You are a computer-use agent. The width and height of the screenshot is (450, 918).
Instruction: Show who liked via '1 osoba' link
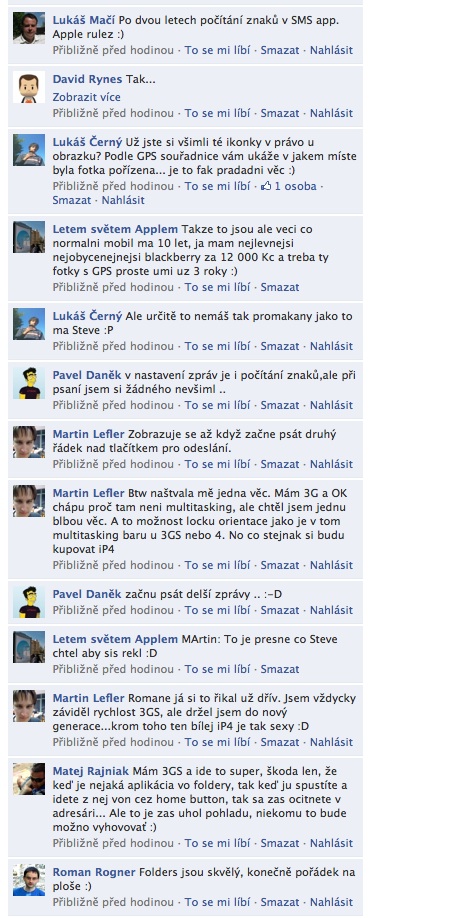pyautogui.click(x=296, y=186)
